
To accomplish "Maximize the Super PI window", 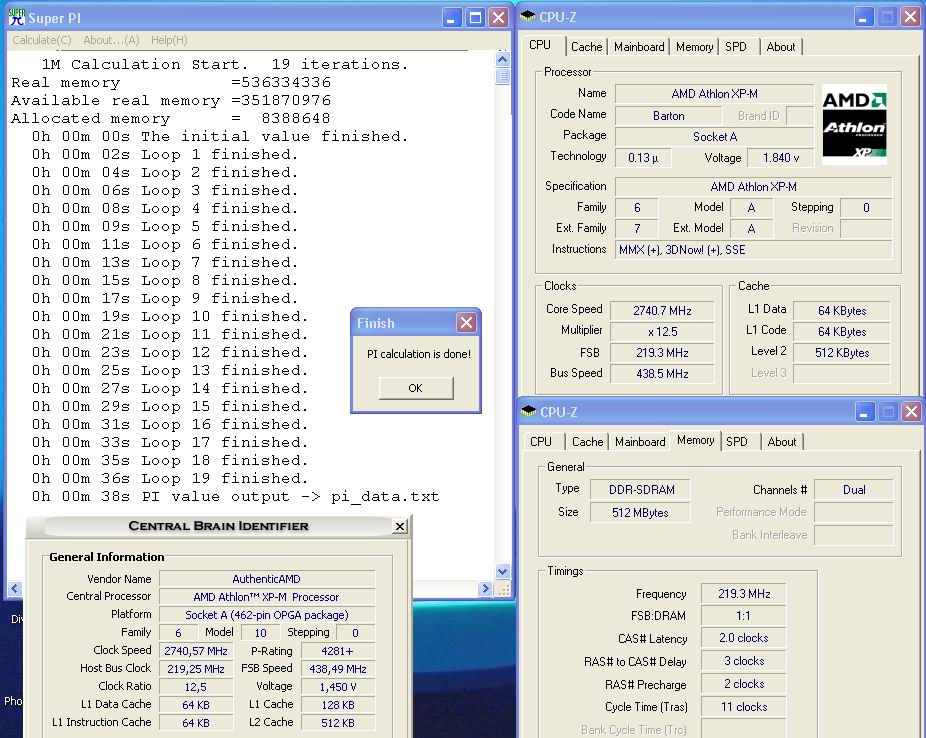I will click(x=475, y=18).
